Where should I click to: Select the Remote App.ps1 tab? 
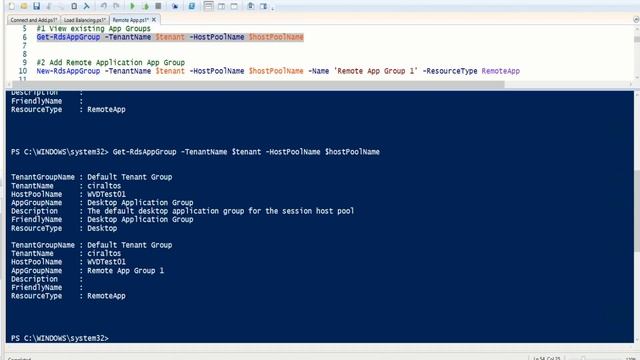click(x=130, y=20)
